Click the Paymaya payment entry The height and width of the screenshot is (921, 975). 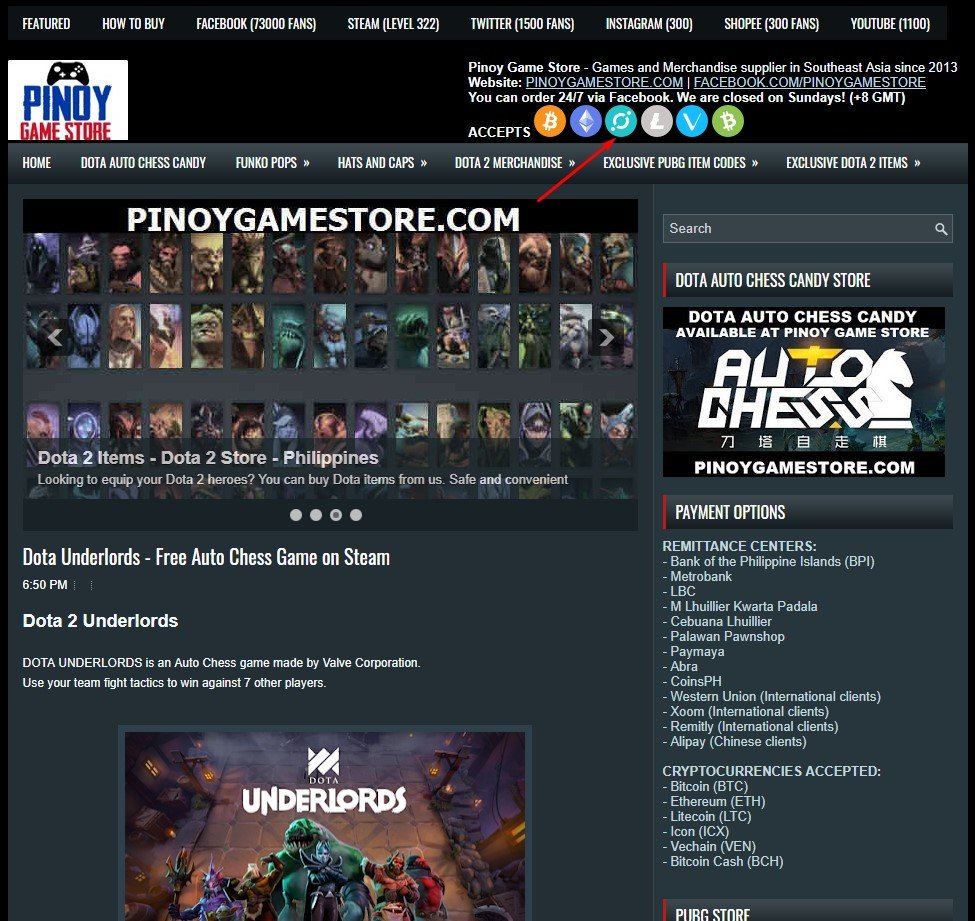(693, 652)
